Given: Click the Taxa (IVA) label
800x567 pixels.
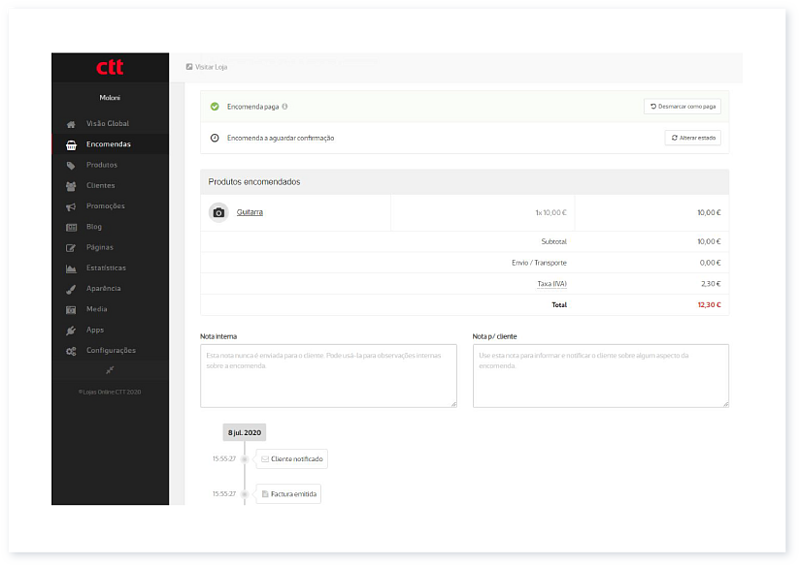Looking at the screenshot, I should (552, 284).
